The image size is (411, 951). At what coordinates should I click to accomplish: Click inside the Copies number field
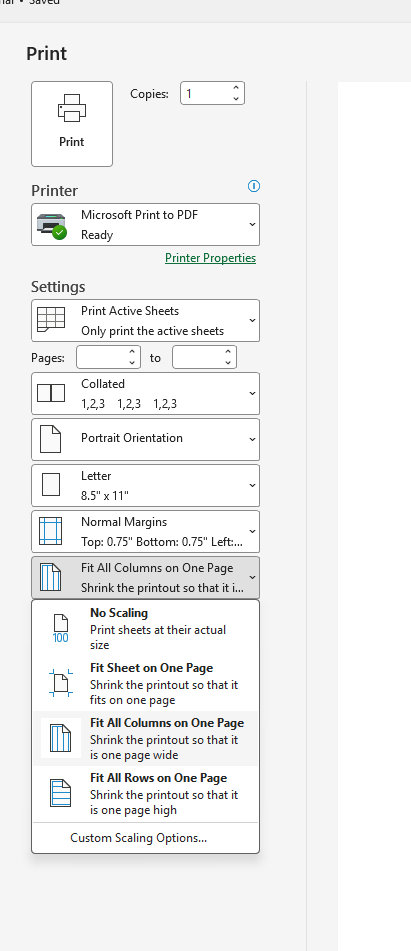point(206,93)
